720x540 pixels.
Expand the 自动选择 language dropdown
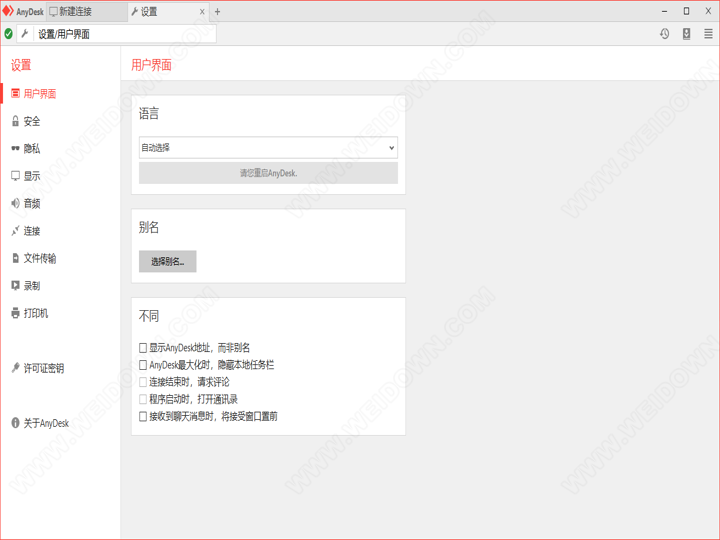(268, 148)
